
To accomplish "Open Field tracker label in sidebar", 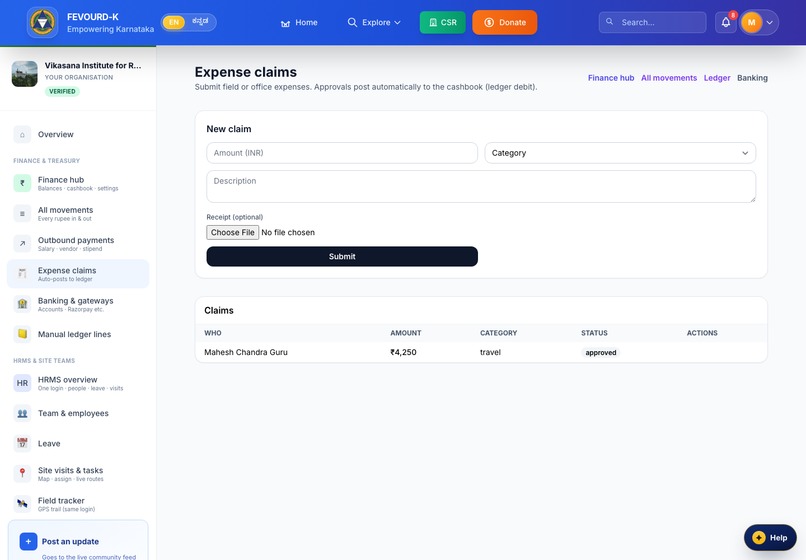I will pos(61,501).
